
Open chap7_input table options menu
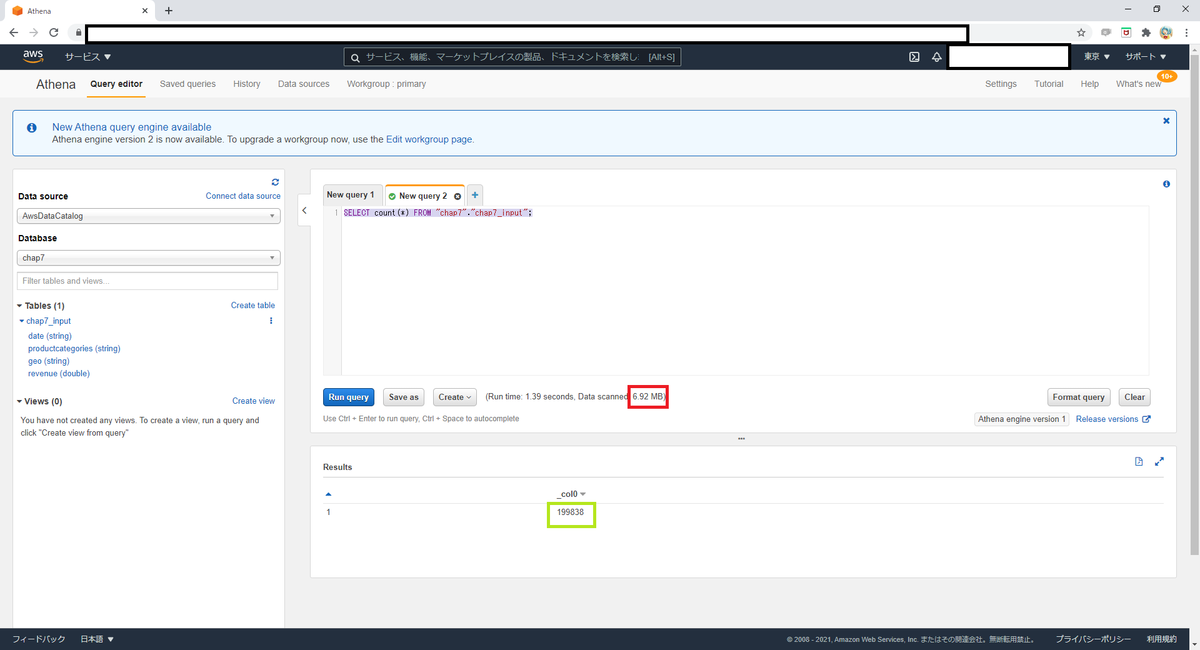(x=271, y=321)
